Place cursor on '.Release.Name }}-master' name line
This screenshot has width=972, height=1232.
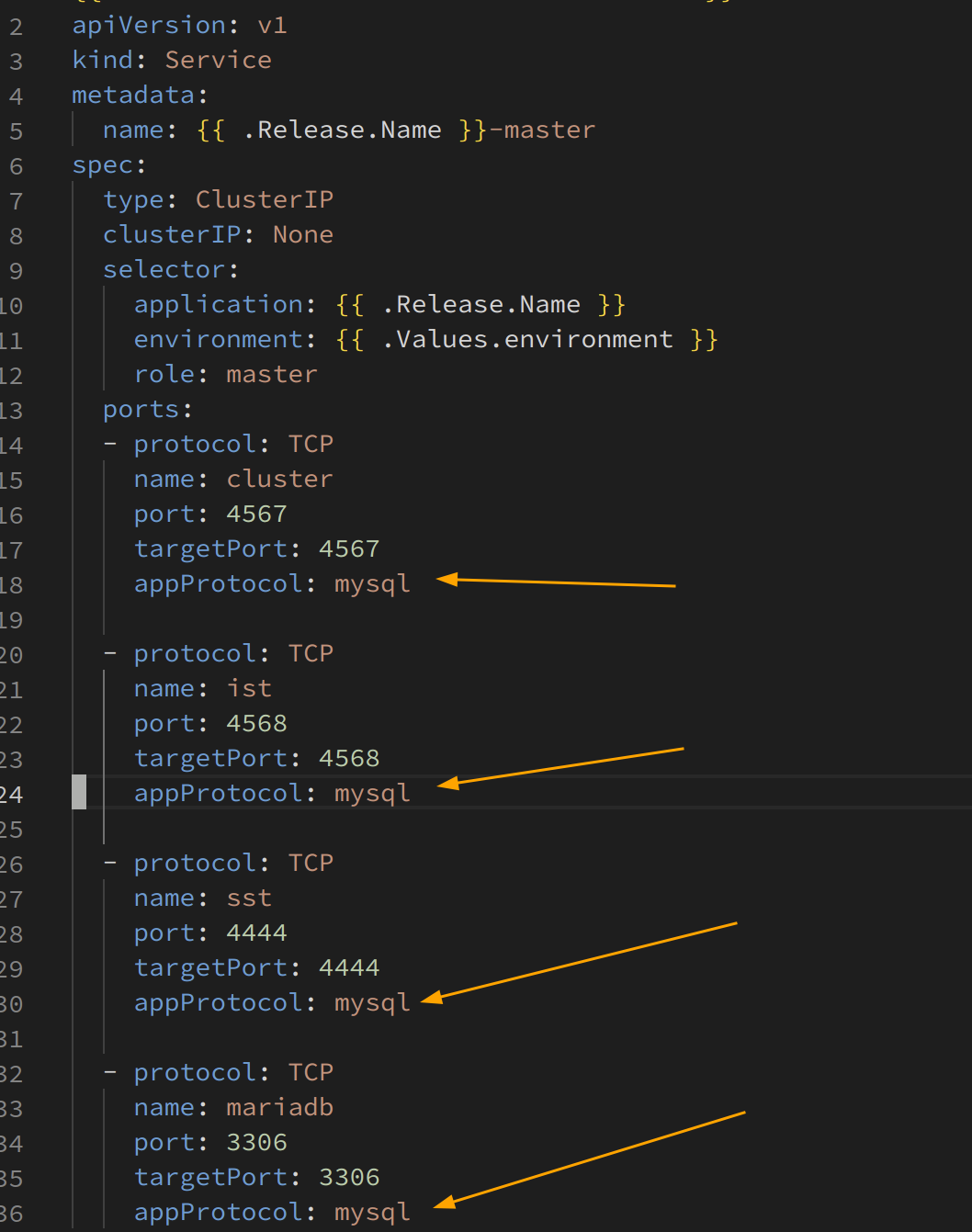pyautogui.click(x=419, y=130)
